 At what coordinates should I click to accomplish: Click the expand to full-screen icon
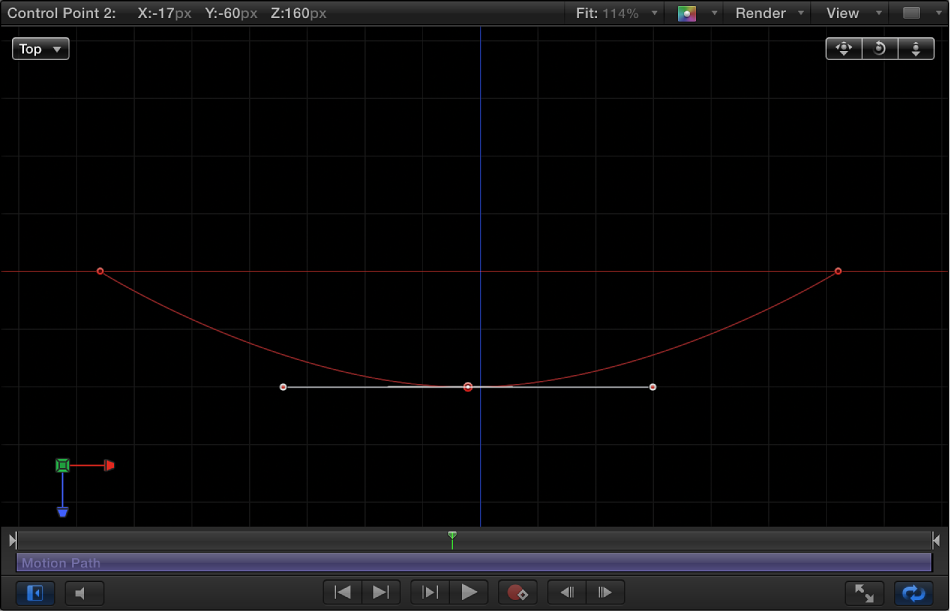pyautogui.click(x=864, y=592)
